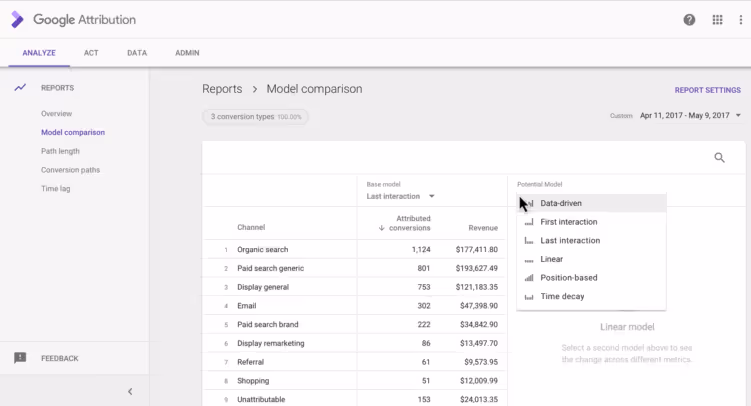Choose Last interaction from the potential model list
This screenshot has width=751, height=406.
[x=592, y=240]
